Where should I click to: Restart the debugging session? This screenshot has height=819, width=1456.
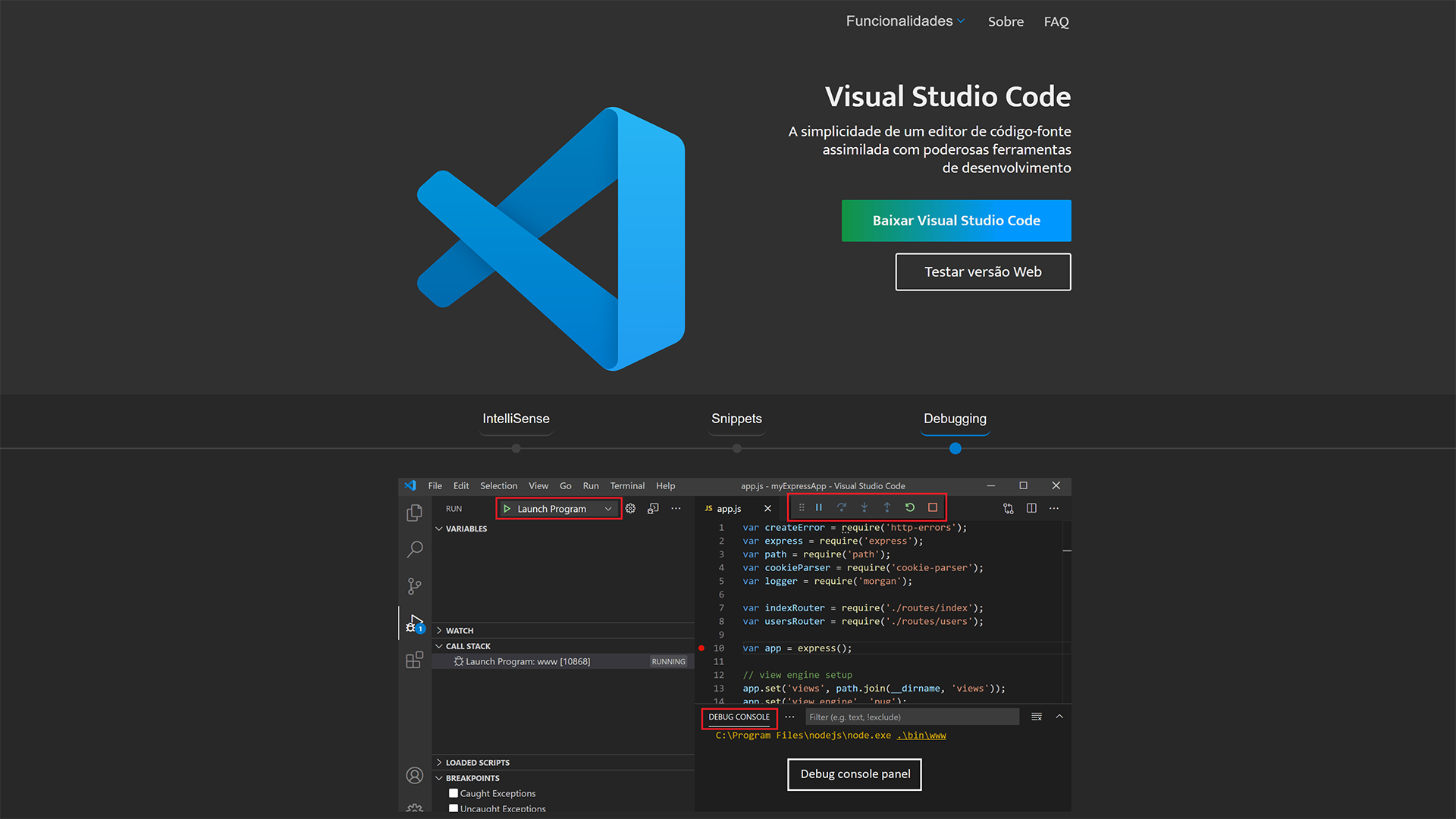click(910, 507)
